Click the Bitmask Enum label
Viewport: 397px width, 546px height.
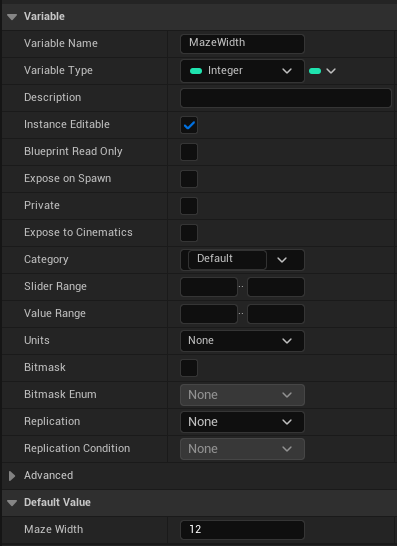[x=60, y=394]
